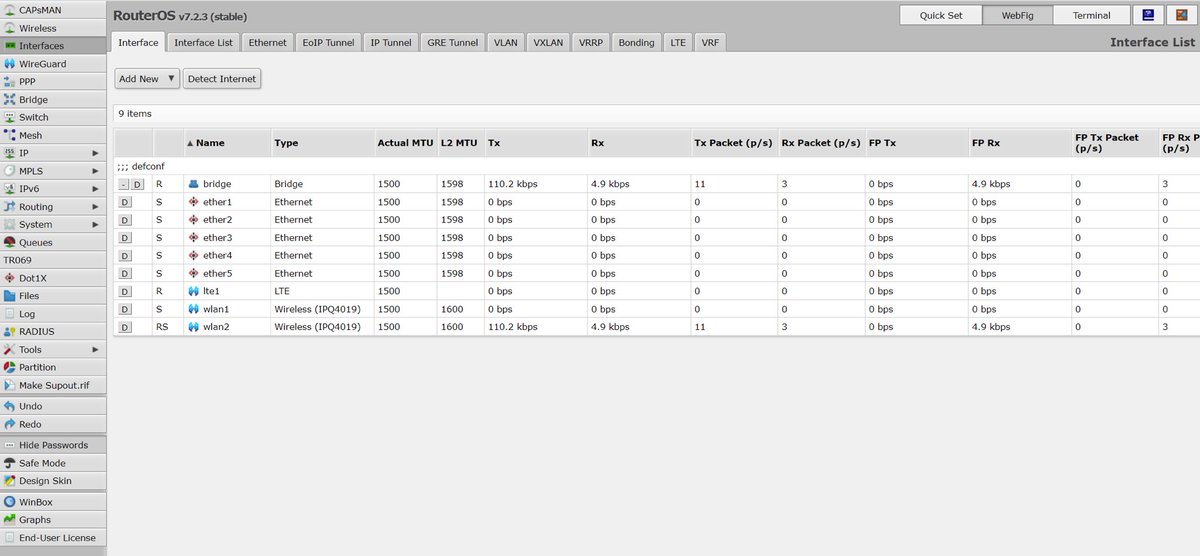Image resolution: width=1200 pixels, height=556 pixels.
Task: Open the Bridge menu in sidebar
Action: click(53, 100)
